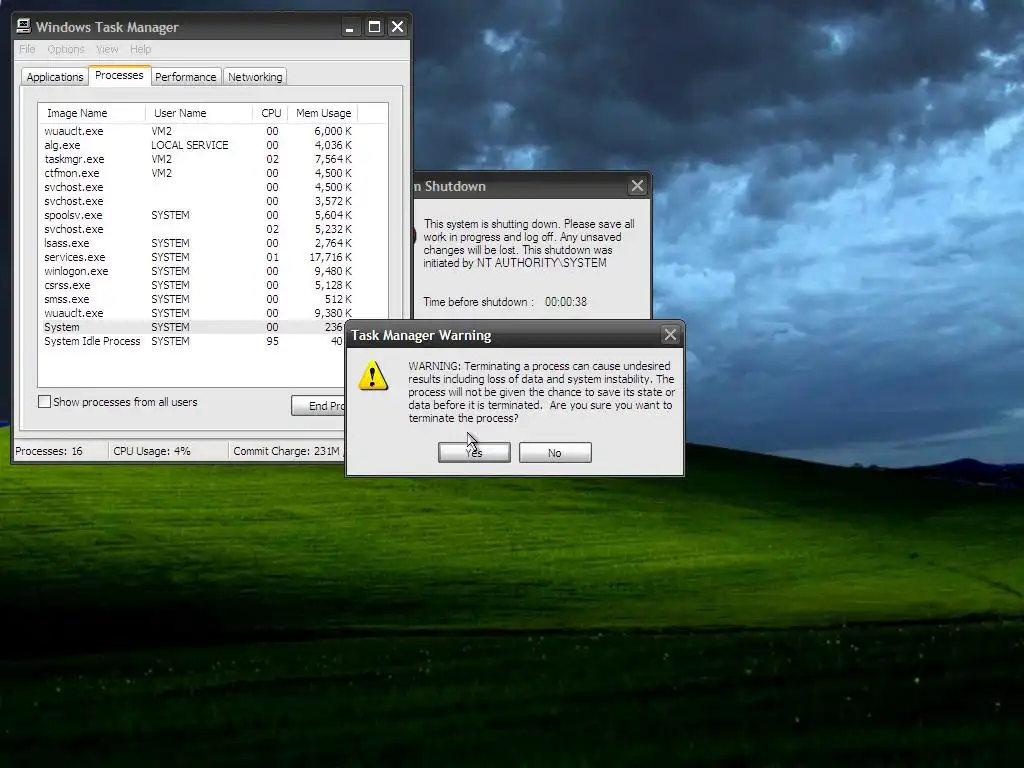The width and height of the screenshot is (1024, 768).
Task: Click the Commit Charge status entry
Action: tap(287, 451)
